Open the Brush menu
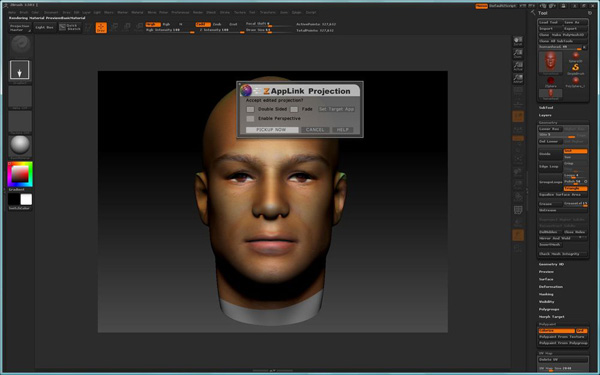600x375 pixels. [24, 12]
